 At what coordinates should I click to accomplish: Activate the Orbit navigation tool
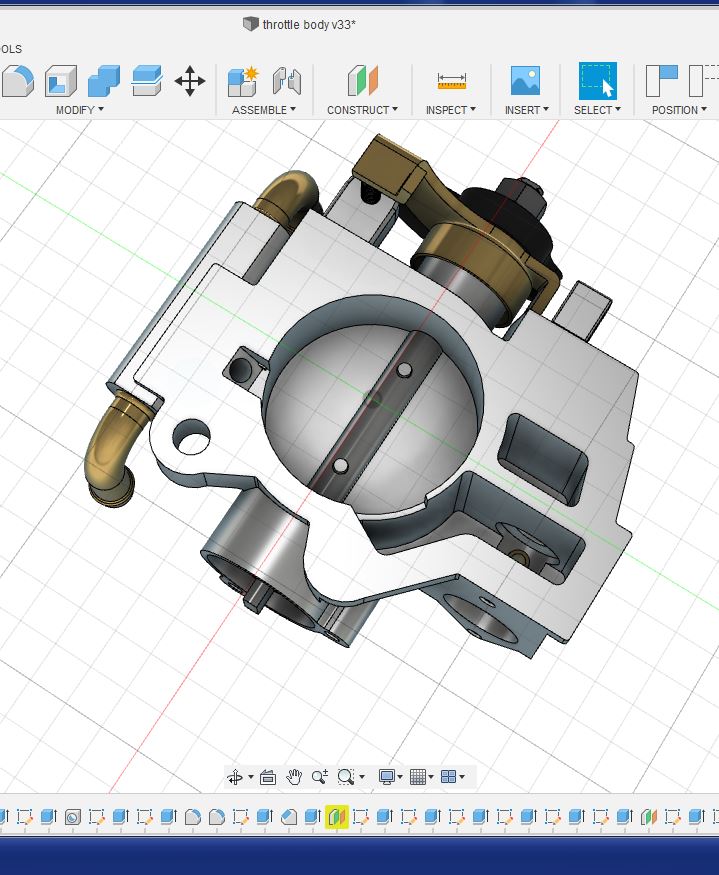click(x=235, y=777)
